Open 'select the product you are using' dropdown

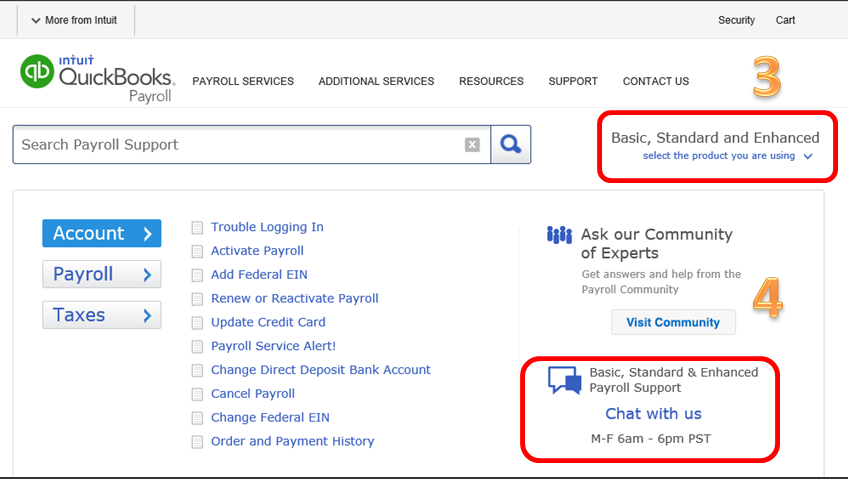[727, 156]
